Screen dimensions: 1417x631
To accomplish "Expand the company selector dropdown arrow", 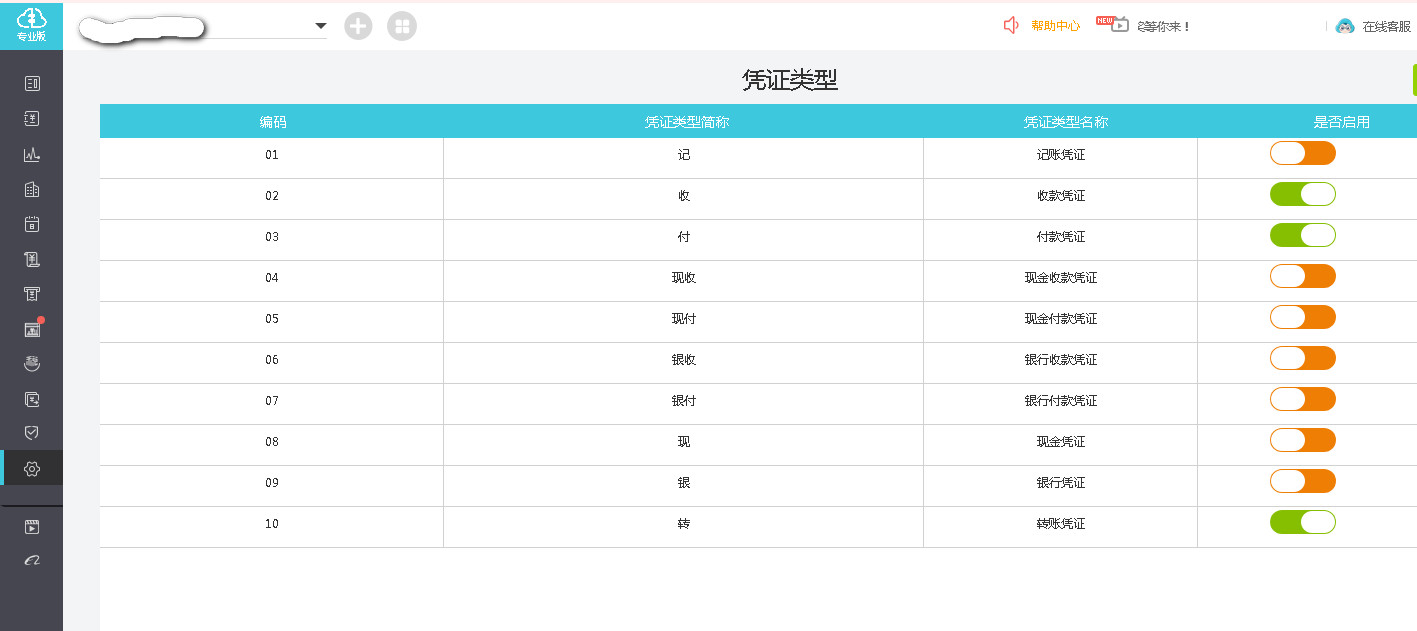I will 321,26.
